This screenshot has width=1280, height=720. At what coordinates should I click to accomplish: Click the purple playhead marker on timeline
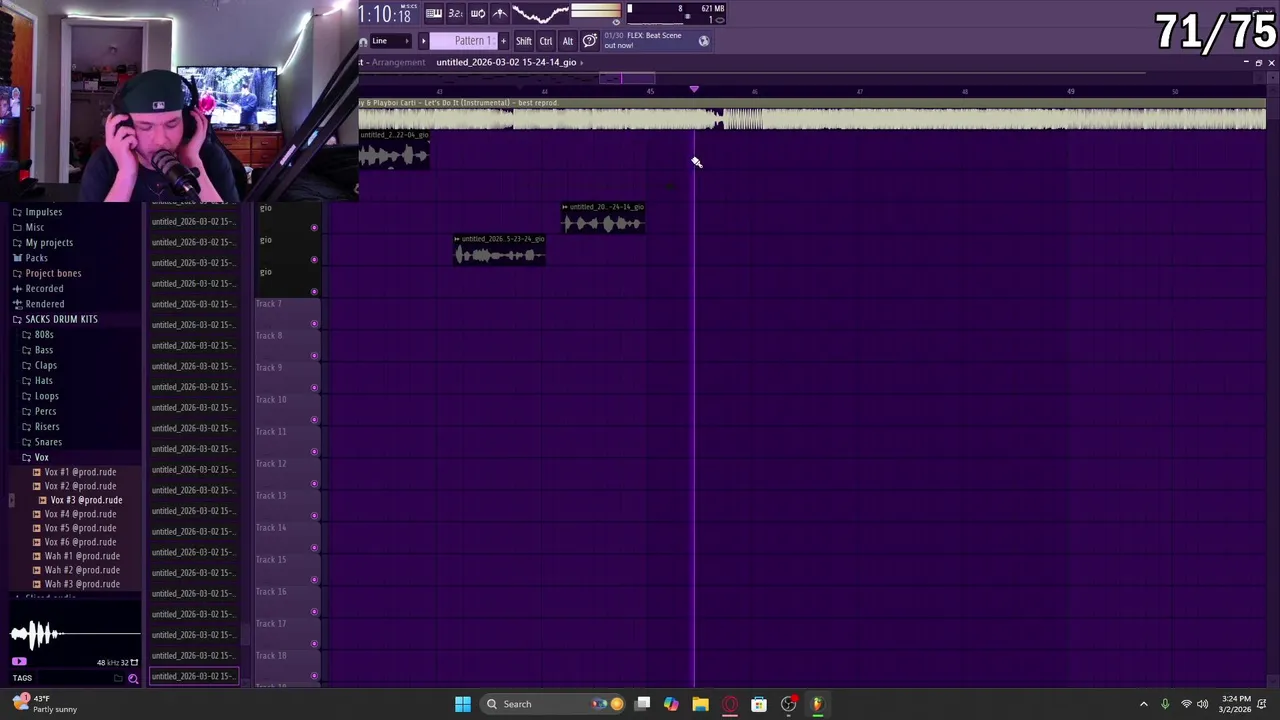pos(694,90)
